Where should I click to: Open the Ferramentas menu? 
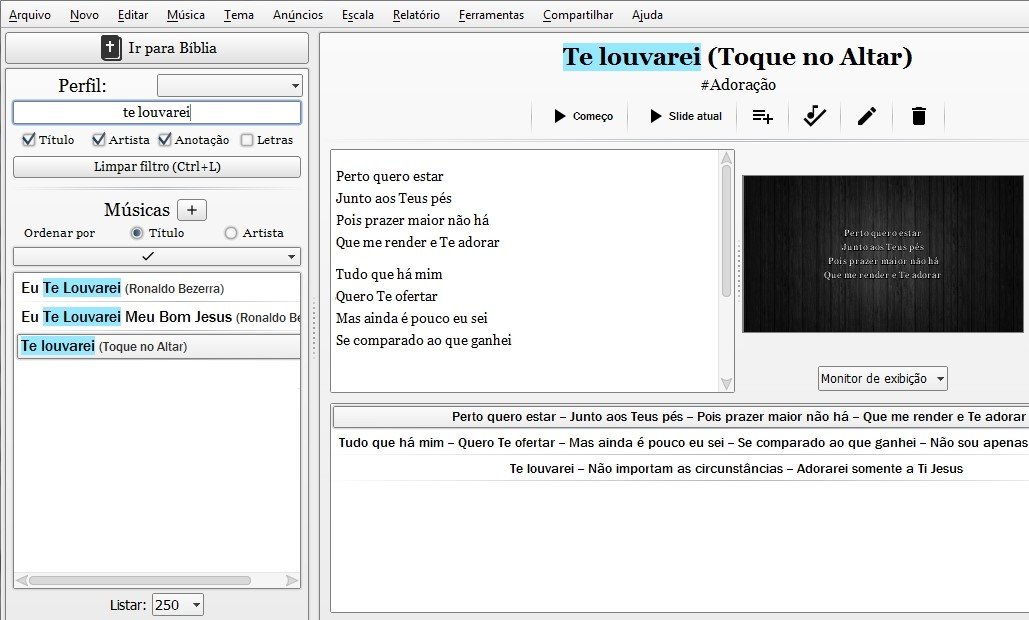pos(491,14)
